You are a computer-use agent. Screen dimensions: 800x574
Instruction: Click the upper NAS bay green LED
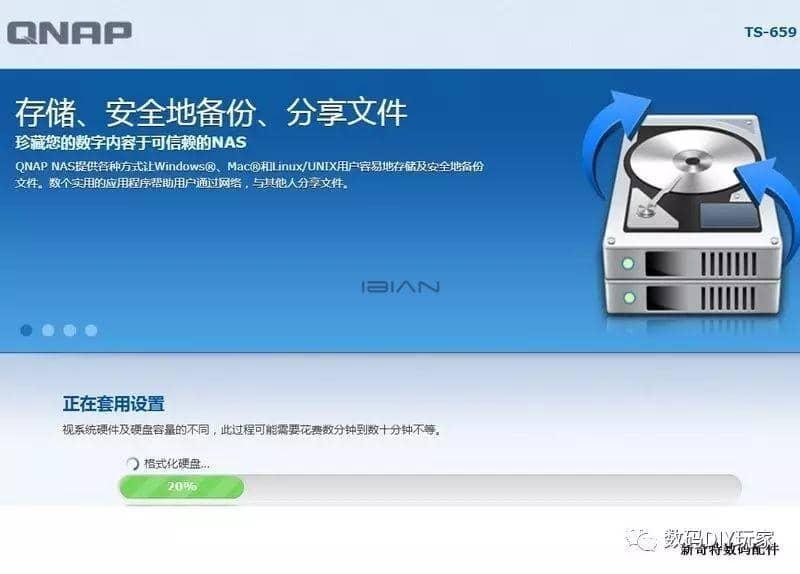[628, 263]
